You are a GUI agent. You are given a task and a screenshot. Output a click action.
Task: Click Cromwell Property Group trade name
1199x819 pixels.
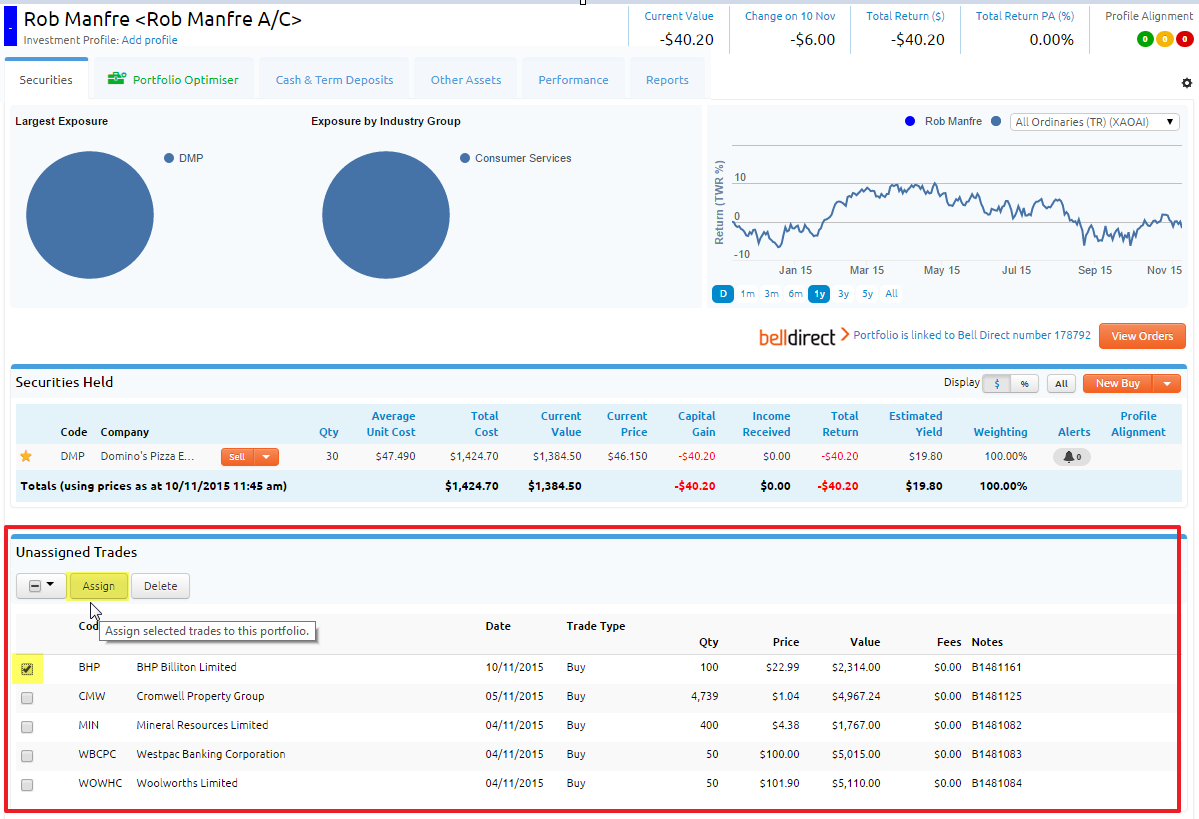click(x=200, y=697)
